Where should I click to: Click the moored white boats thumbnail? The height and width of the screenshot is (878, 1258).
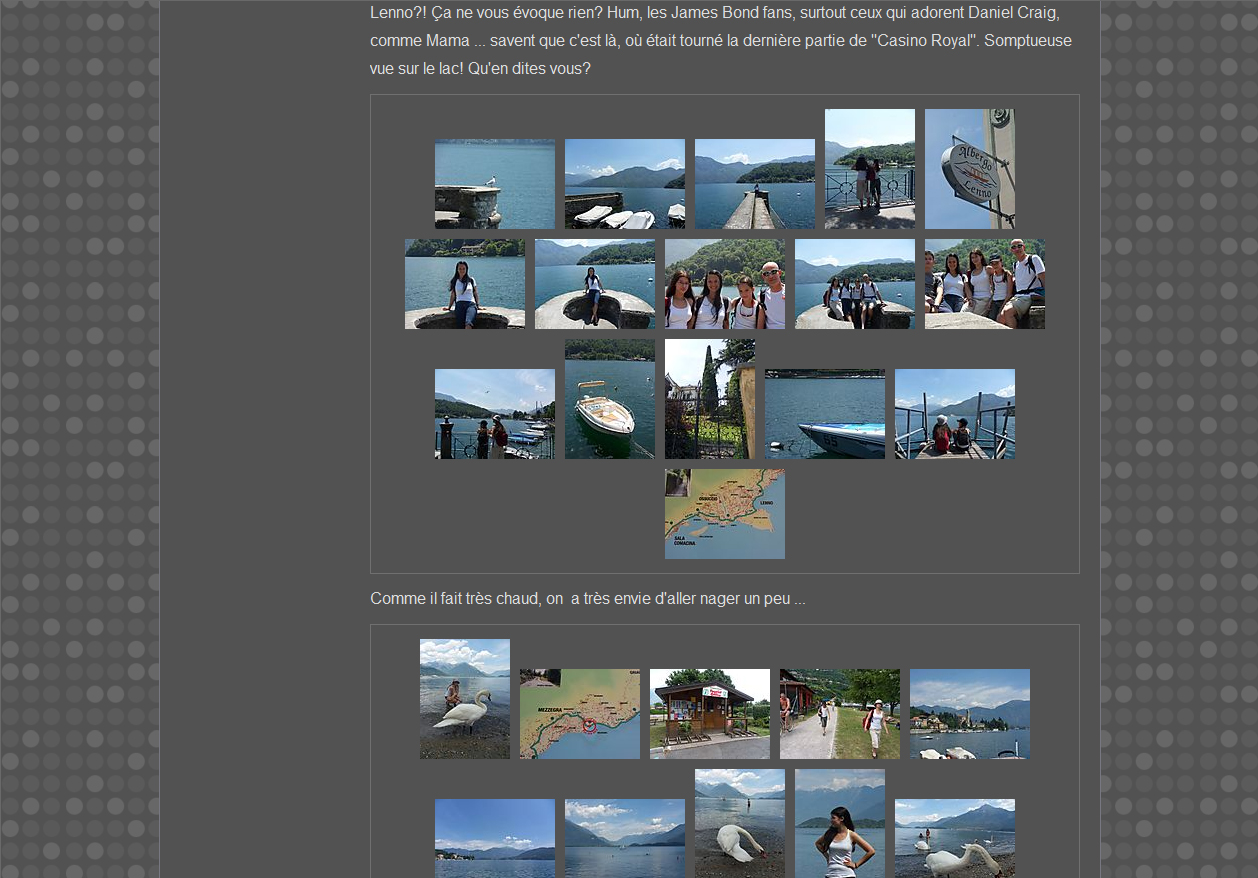(624, 184)
